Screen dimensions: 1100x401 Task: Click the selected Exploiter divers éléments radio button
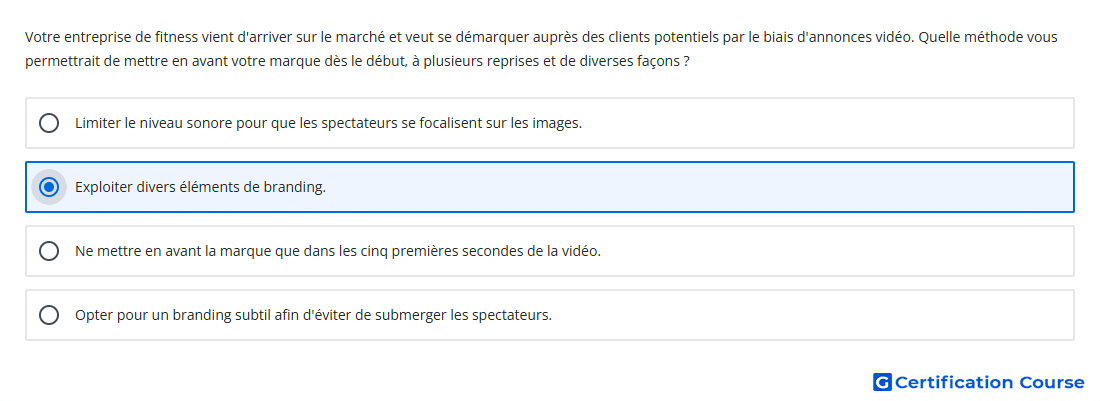click(49, 187)
